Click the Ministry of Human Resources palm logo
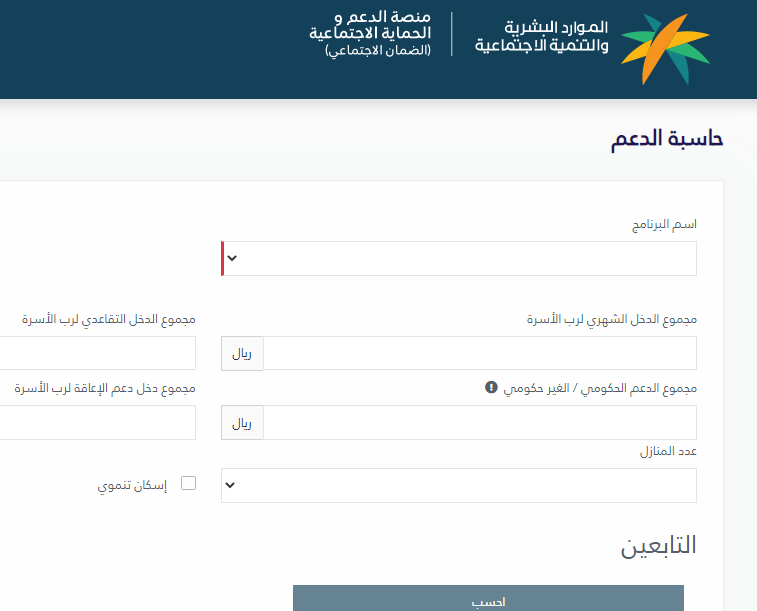 [665, 48]
